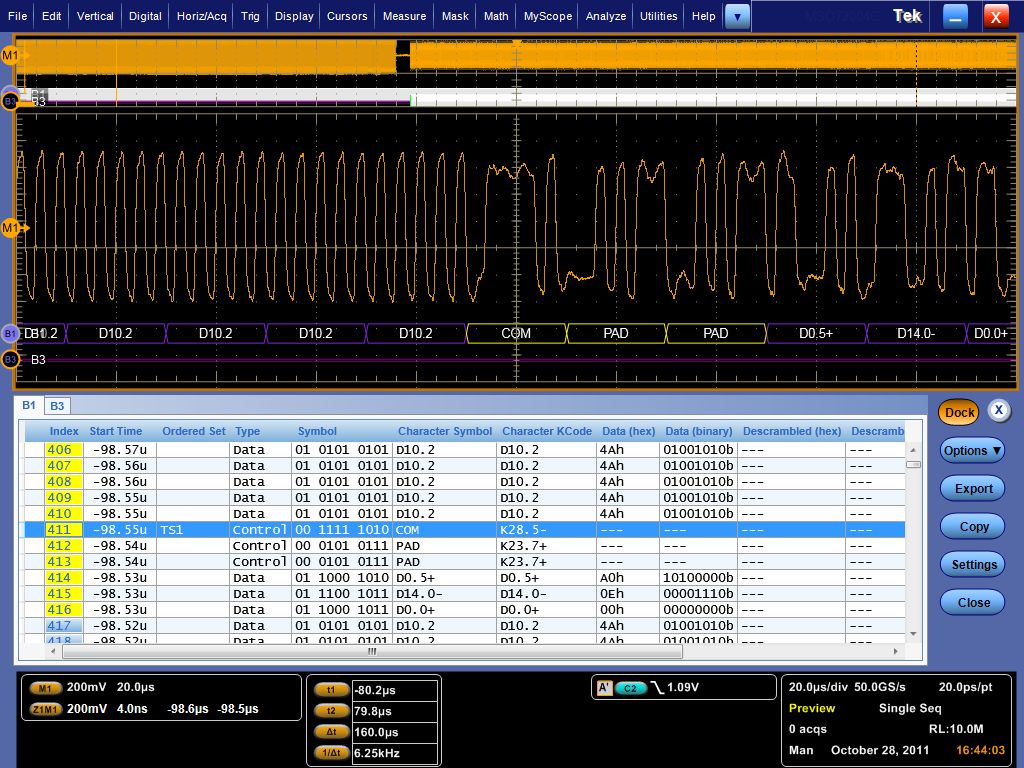Click the Δt cursor measurement badge

coord(330,732)
